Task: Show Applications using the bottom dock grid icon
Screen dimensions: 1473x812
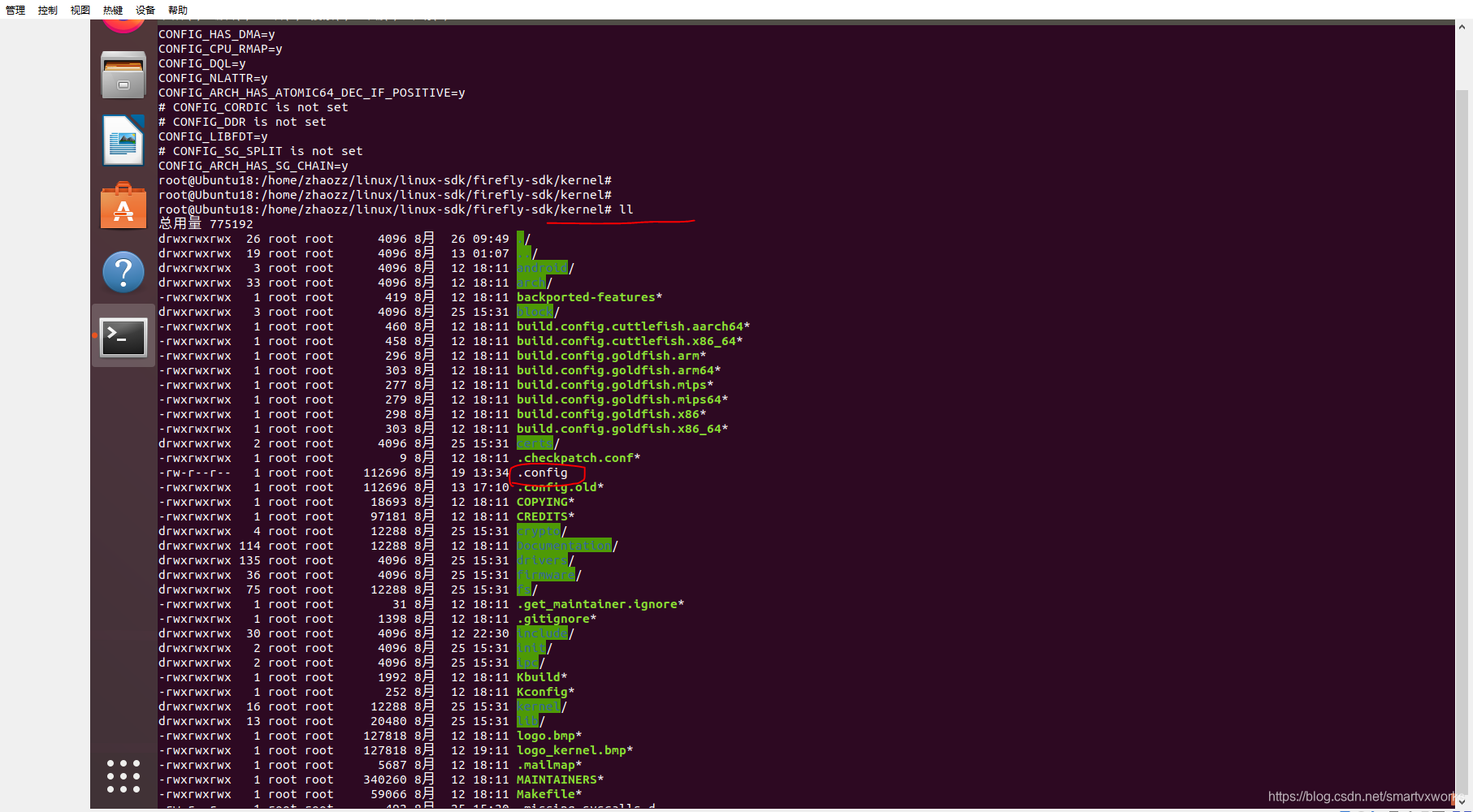Action: pyautogui.click(x=123, y=775)
